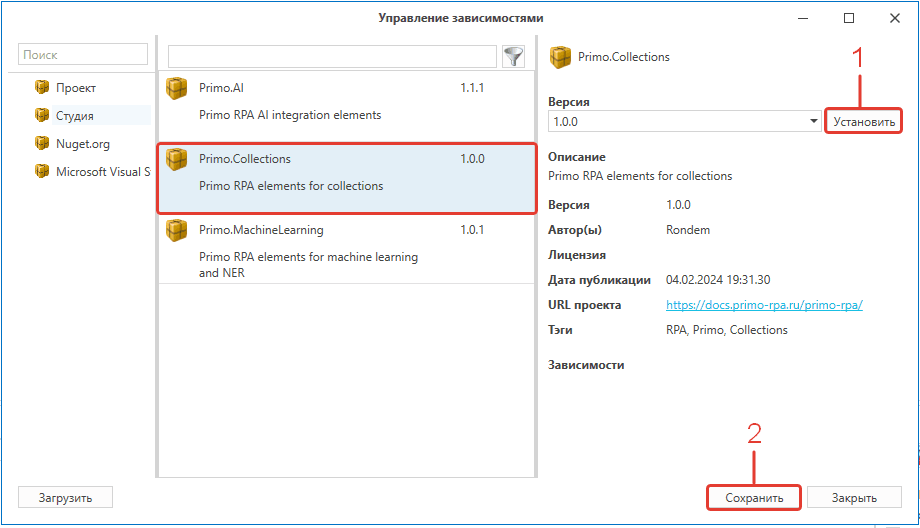Click the Nuget.org source package icon
This screenshot has height=528, width=920.
tap(42, 143)
